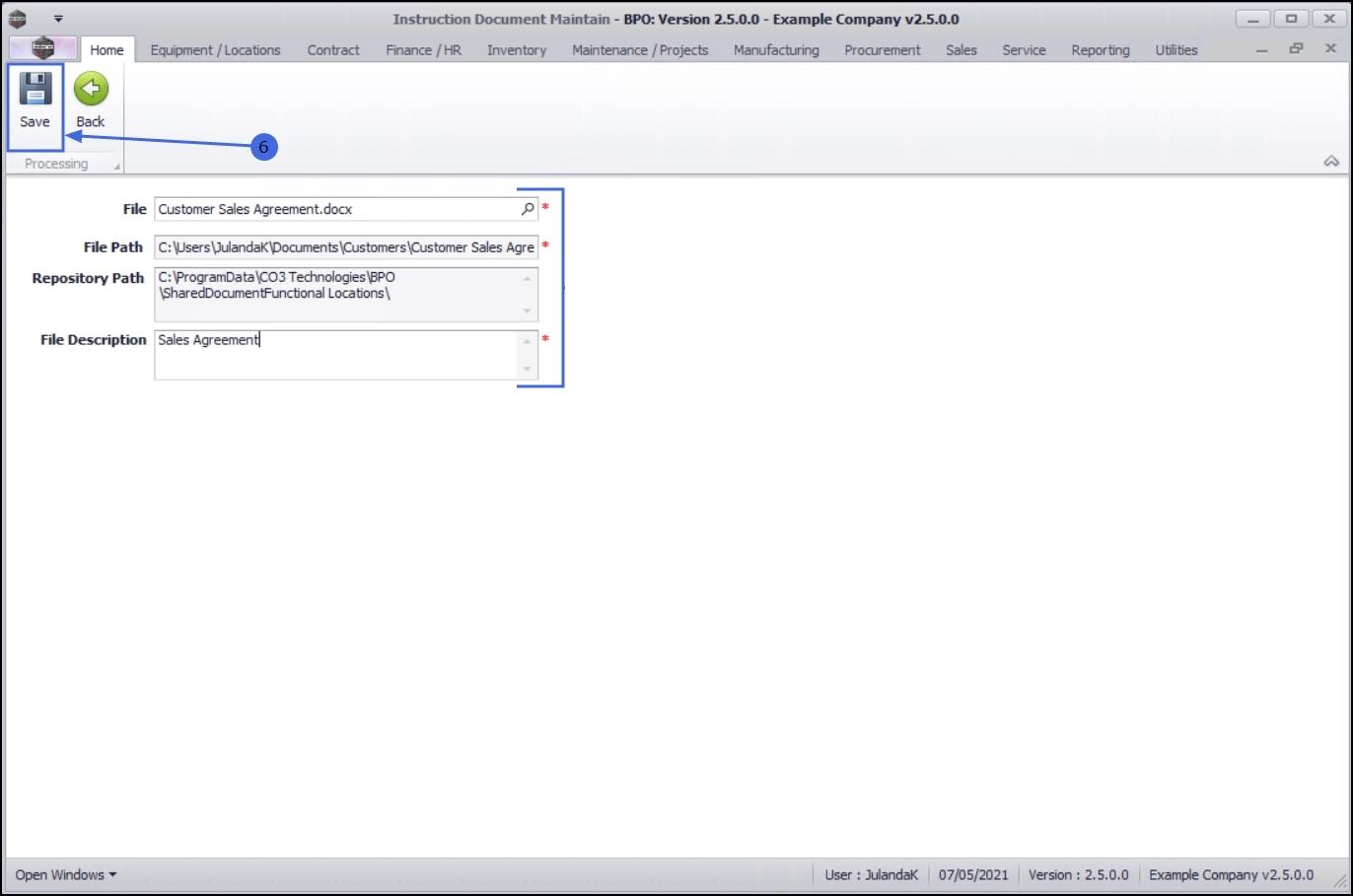Image resolution: width=1353 pixels, height=896 pixels.
Task: Click the 07/05/2021 date in status bar
Action: click(973, 874)
